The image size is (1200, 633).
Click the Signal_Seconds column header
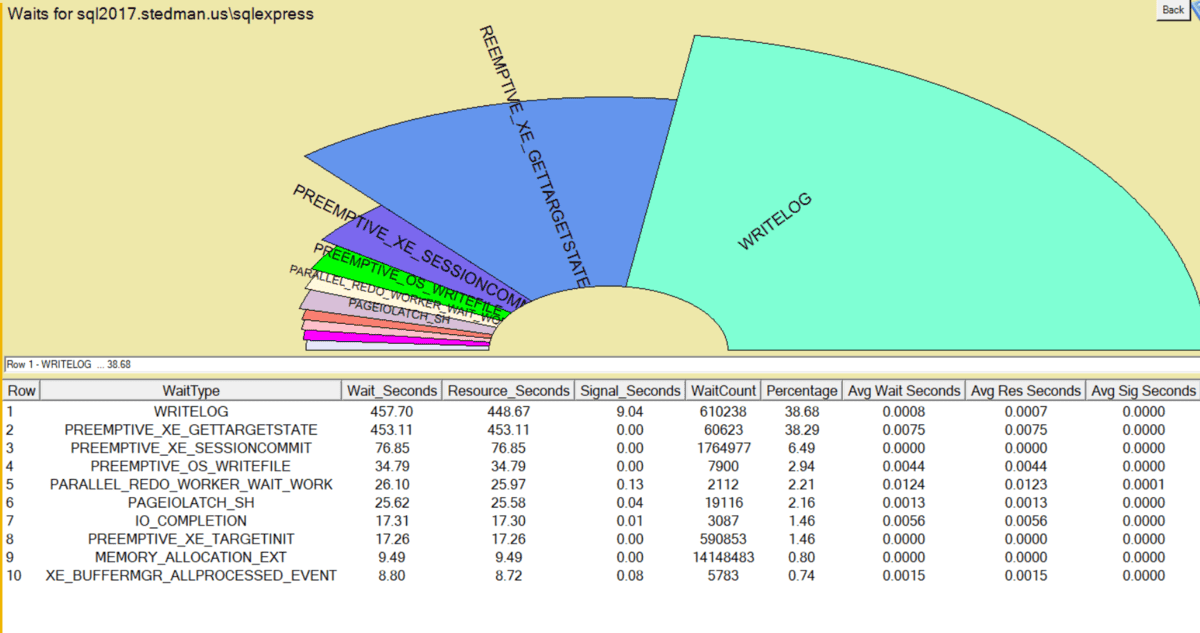point(630,391)
